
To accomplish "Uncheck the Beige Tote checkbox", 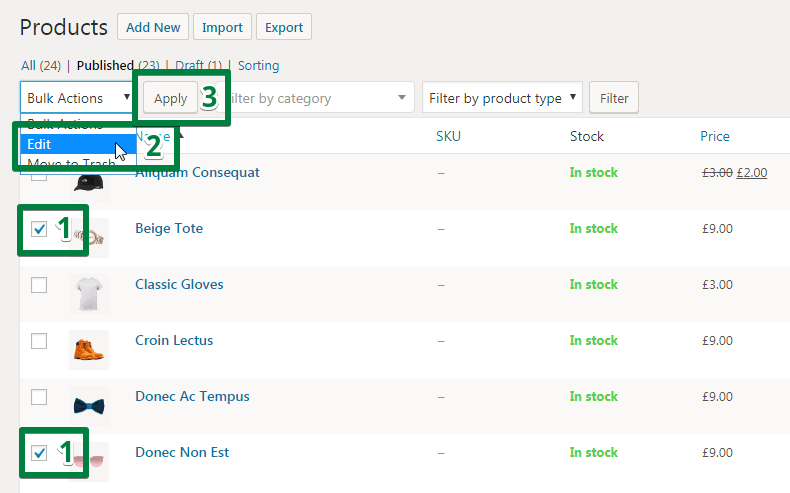I will pos(39,229).
